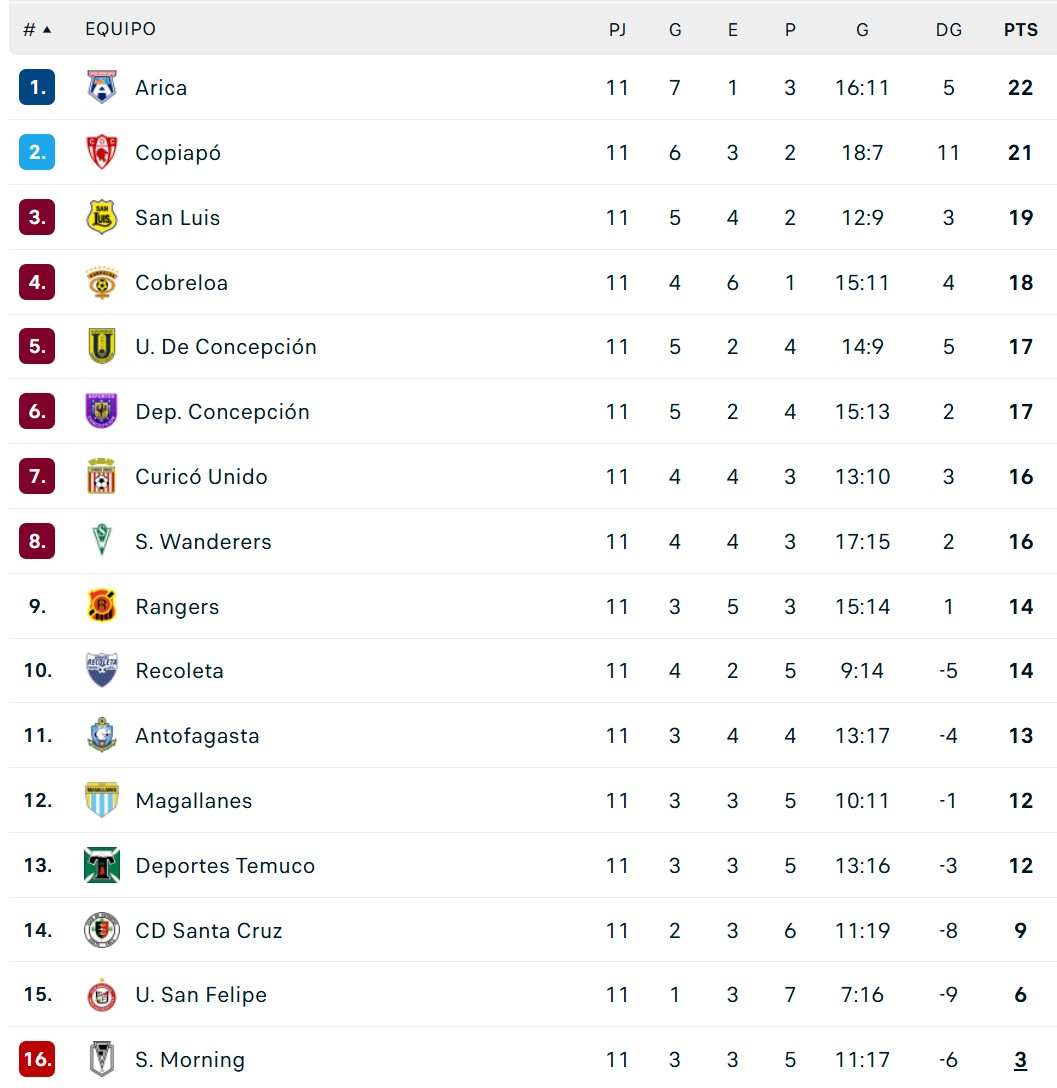Click the CD Santa Cruz badge
Image resolution: width=1057 pixels, height=1088 pixels.
pos(101,930)
